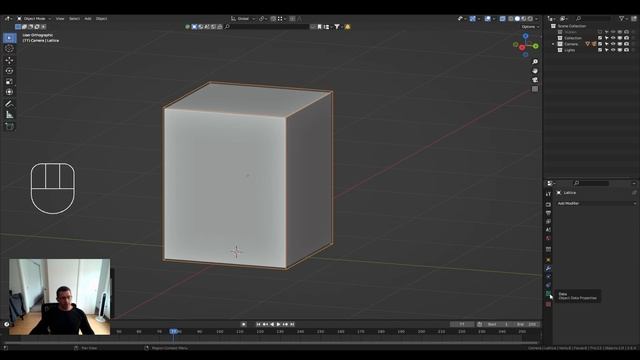Expand the Camera collection in outliner

click(554, 44)
